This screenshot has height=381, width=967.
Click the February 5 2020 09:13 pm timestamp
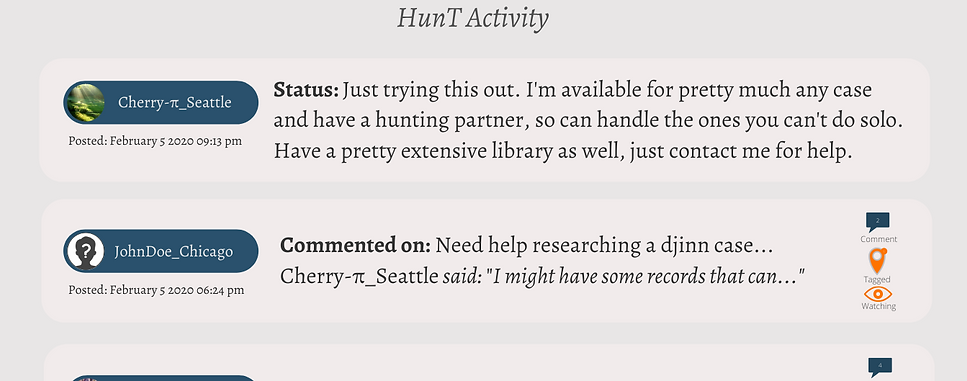pos(155,141)
